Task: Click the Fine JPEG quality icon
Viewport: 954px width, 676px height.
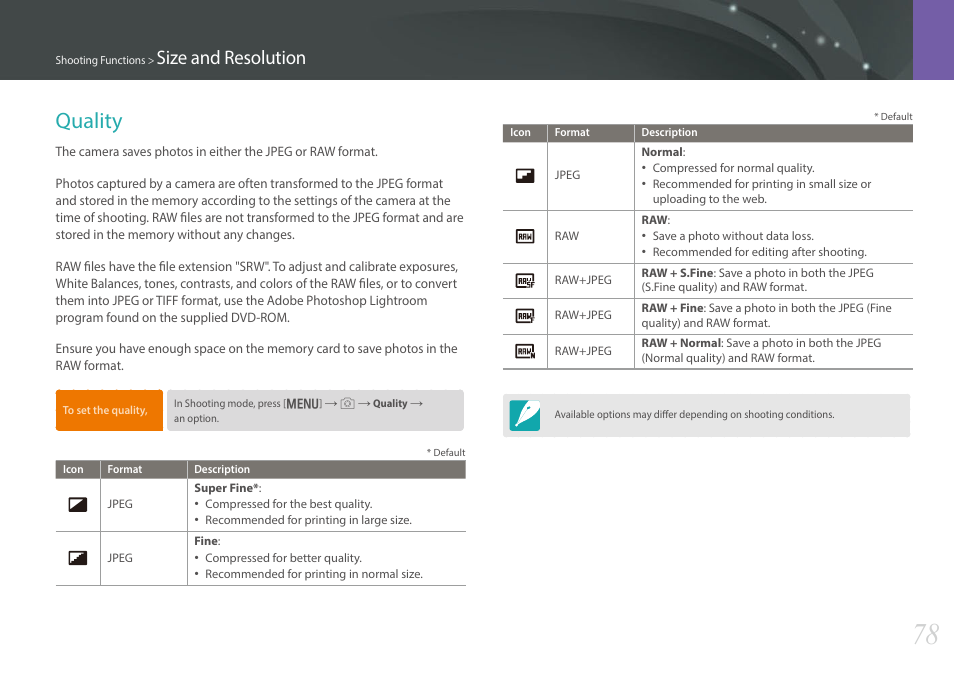Action: click(77, 558)
